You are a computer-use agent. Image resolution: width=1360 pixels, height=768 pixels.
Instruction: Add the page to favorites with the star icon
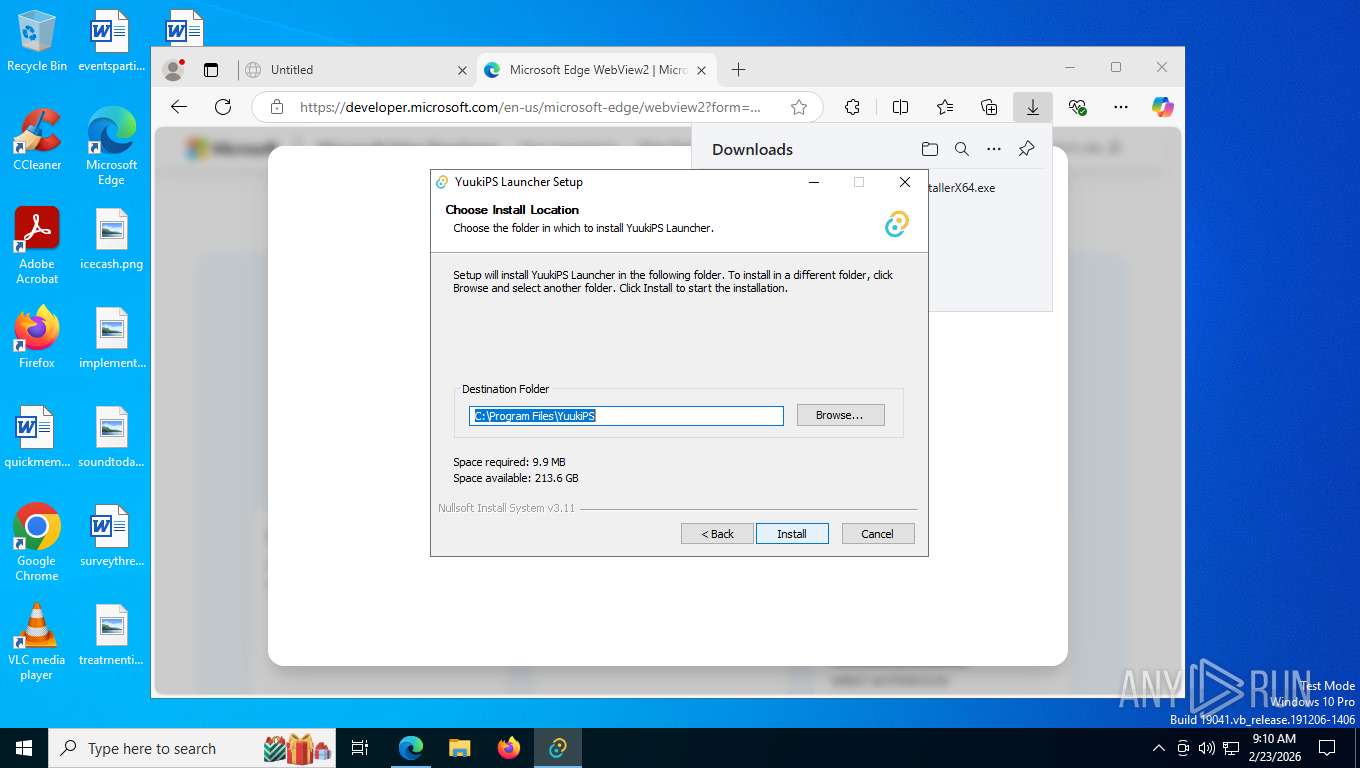click(799, 107)
